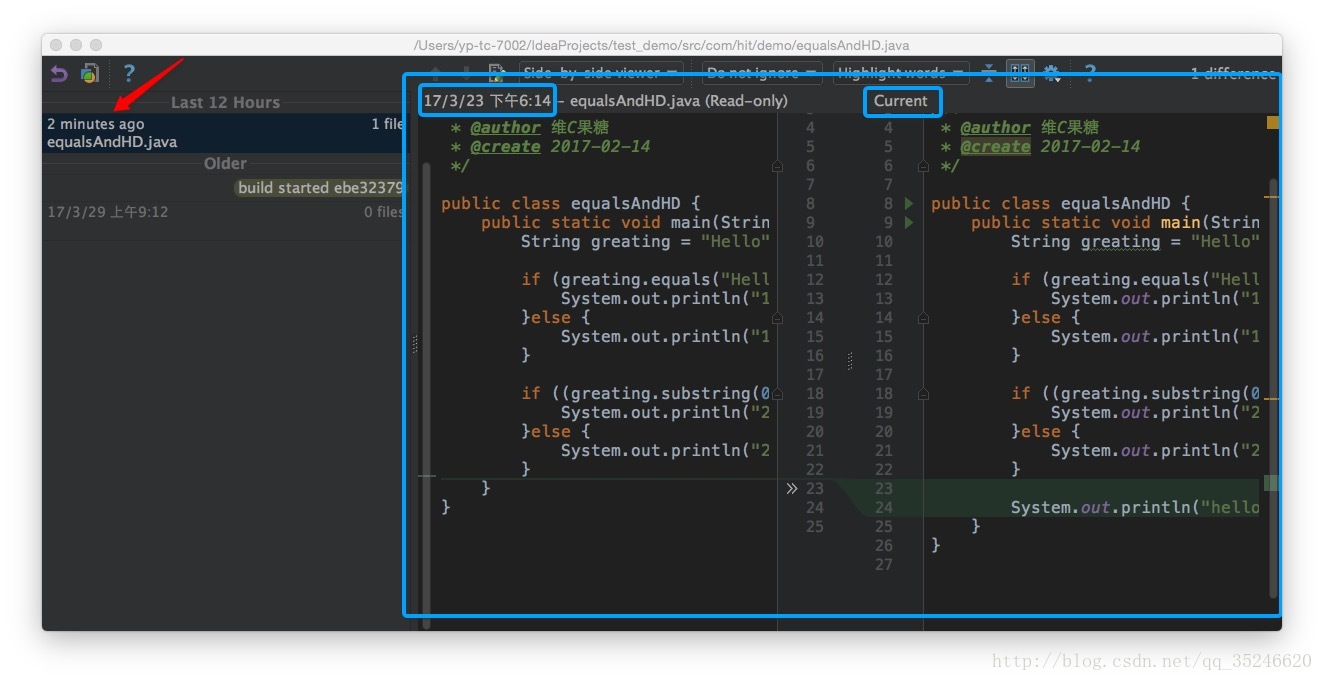1324x681 pixels.
Task: Click the run arrow beside line 8
Action: (909, 204)
